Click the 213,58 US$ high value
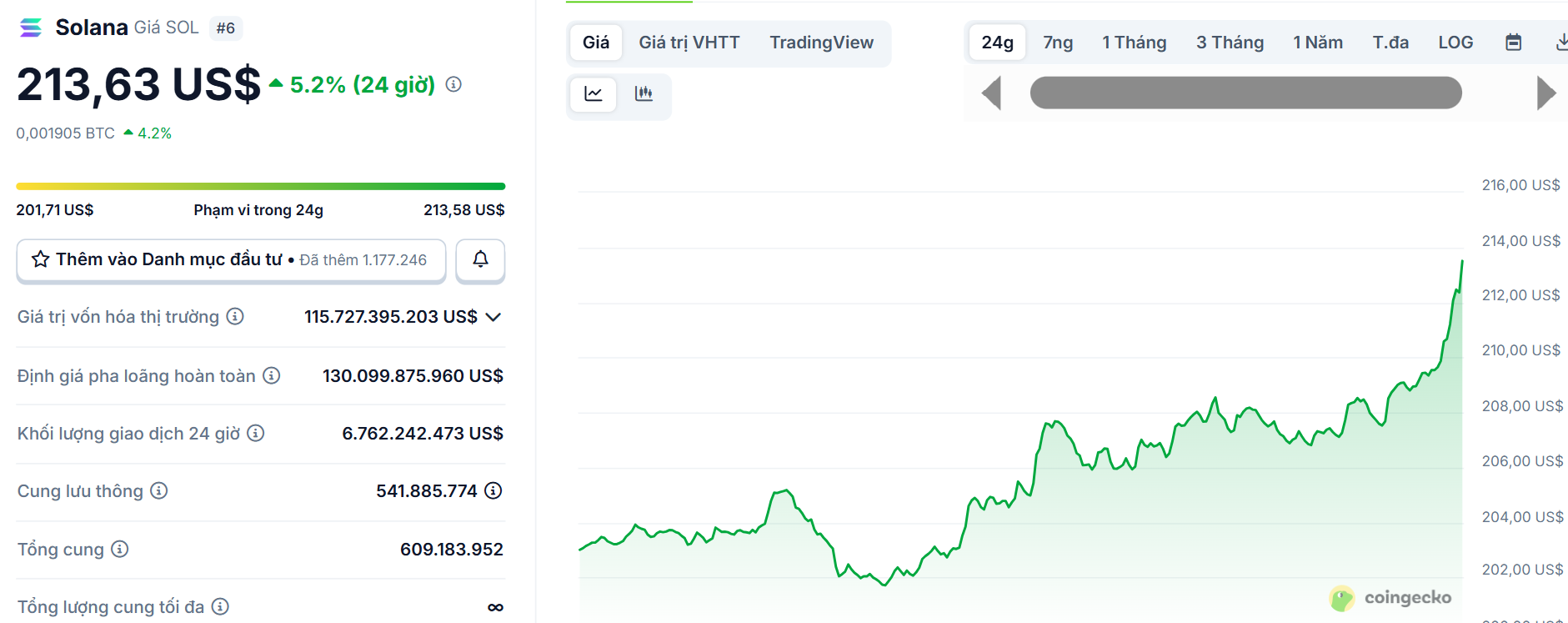Screen dimensions: 1568x623 click(463, 210)
